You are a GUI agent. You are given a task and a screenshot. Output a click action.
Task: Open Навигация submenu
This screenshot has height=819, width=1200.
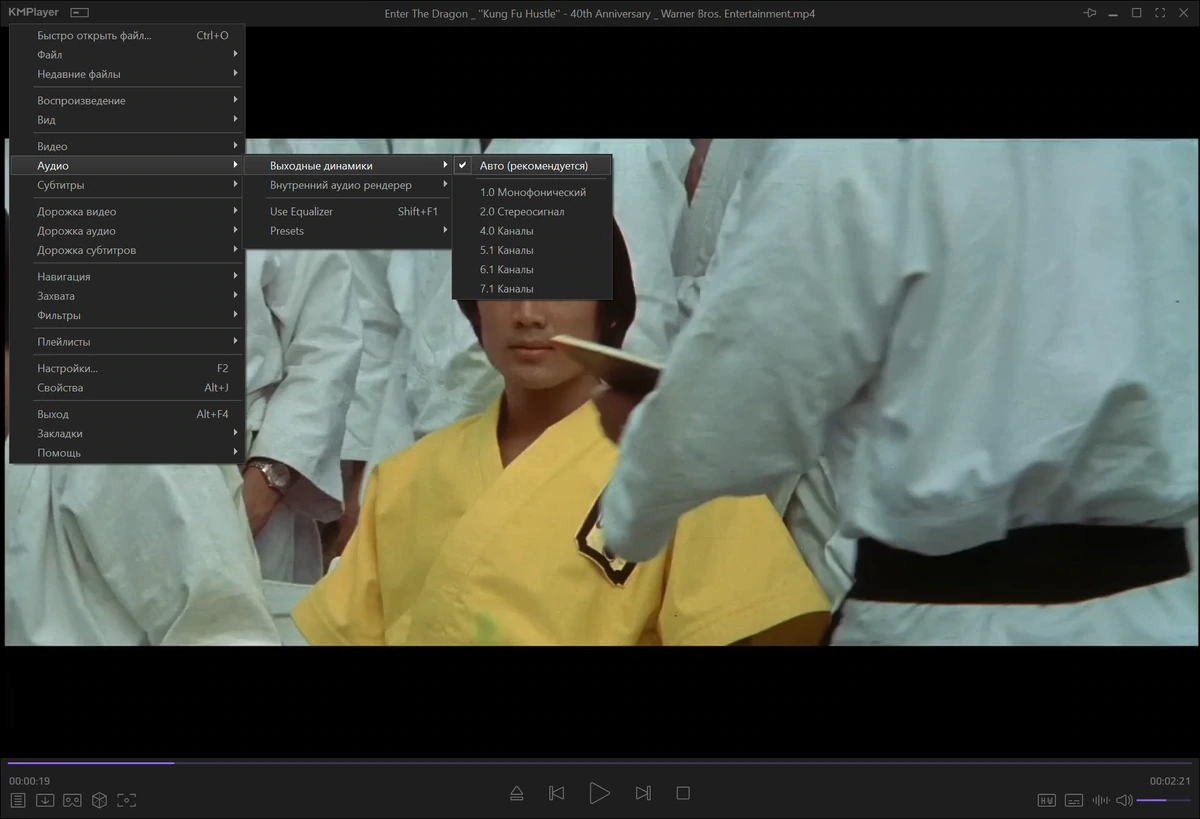[x=127, y=277]
